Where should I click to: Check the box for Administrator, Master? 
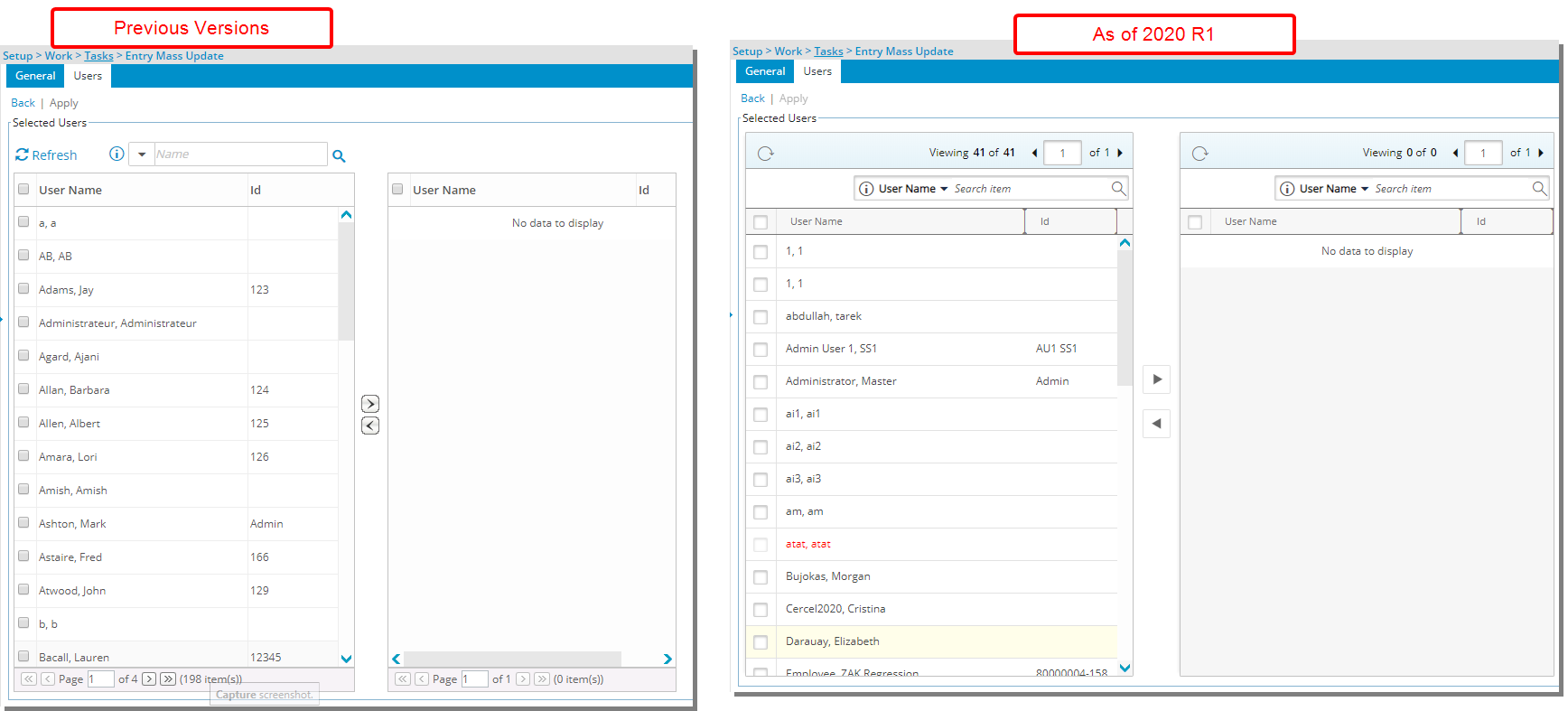point(761,382)
